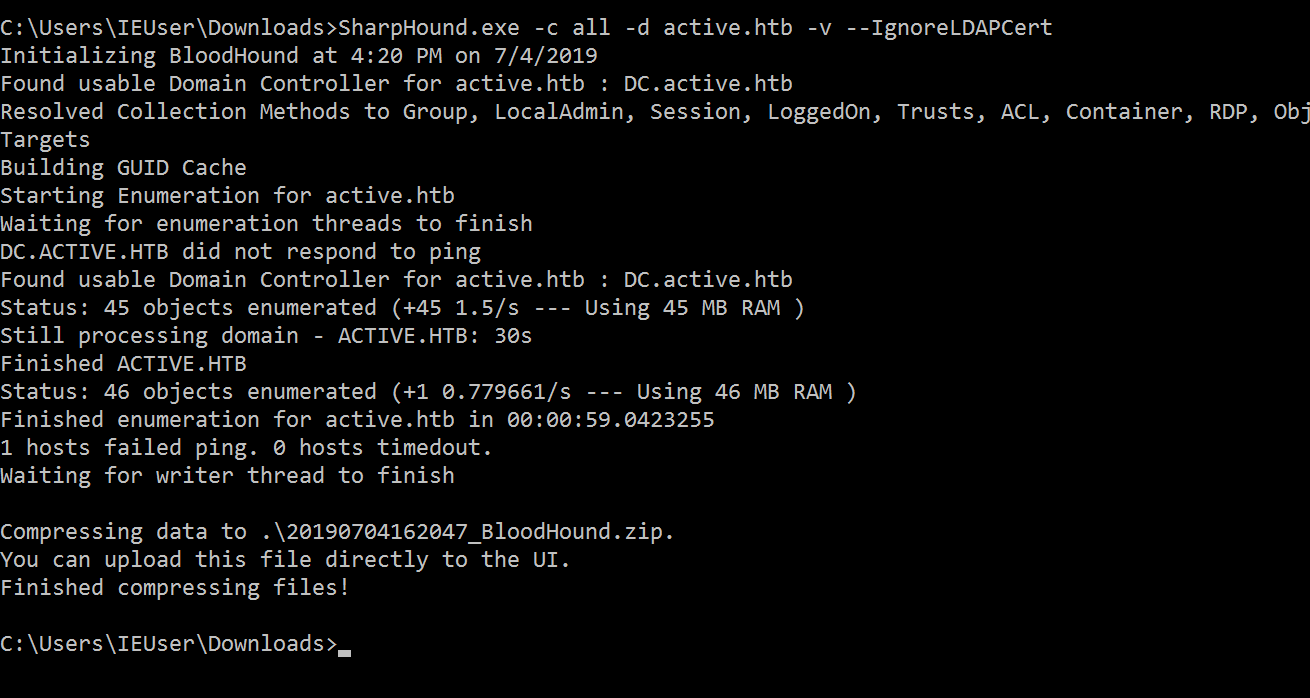Click the "Building GUID Cache" line

tap(123, 167)
